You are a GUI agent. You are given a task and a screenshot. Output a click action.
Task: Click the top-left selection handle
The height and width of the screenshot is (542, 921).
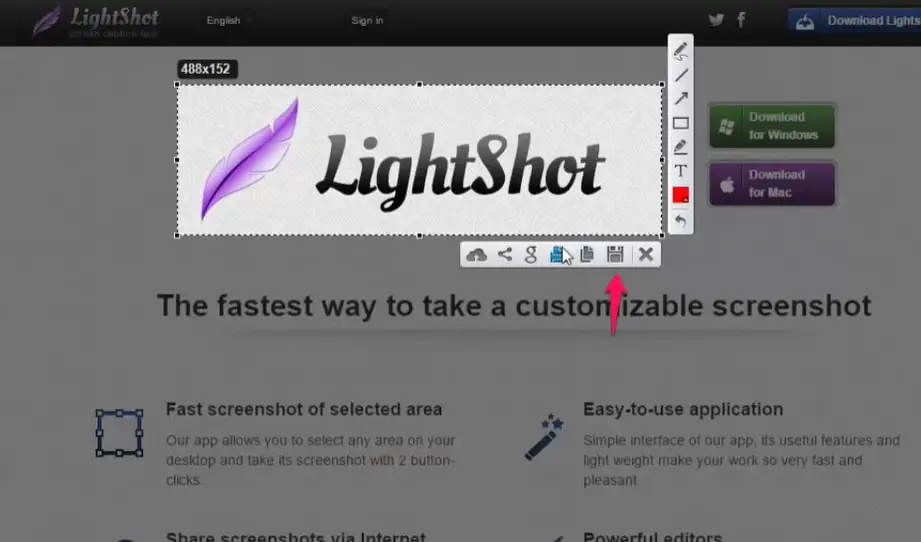[177, 85]
